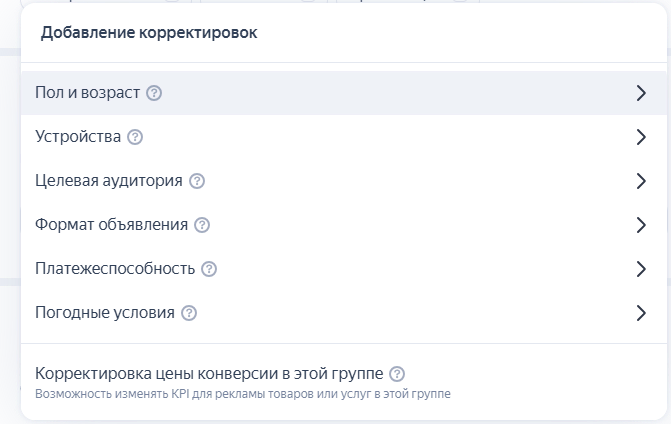Expand Платежеспособность chevron arrow
Image resolution: width=671 pixels, height=424 pixels.
pos(641,269)
